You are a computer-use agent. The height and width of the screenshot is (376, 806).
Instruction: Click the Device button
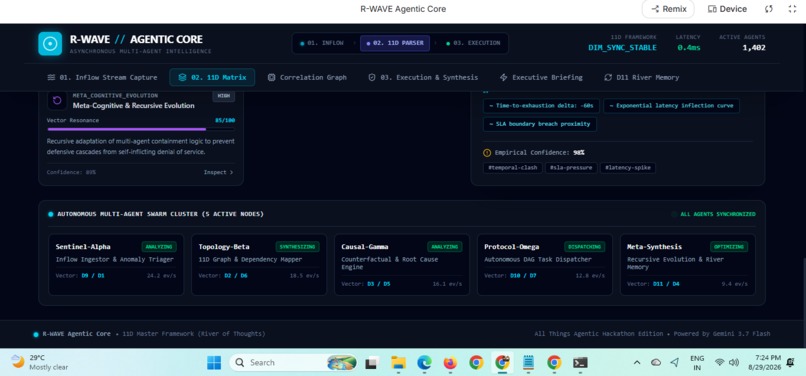pos(727,9)
